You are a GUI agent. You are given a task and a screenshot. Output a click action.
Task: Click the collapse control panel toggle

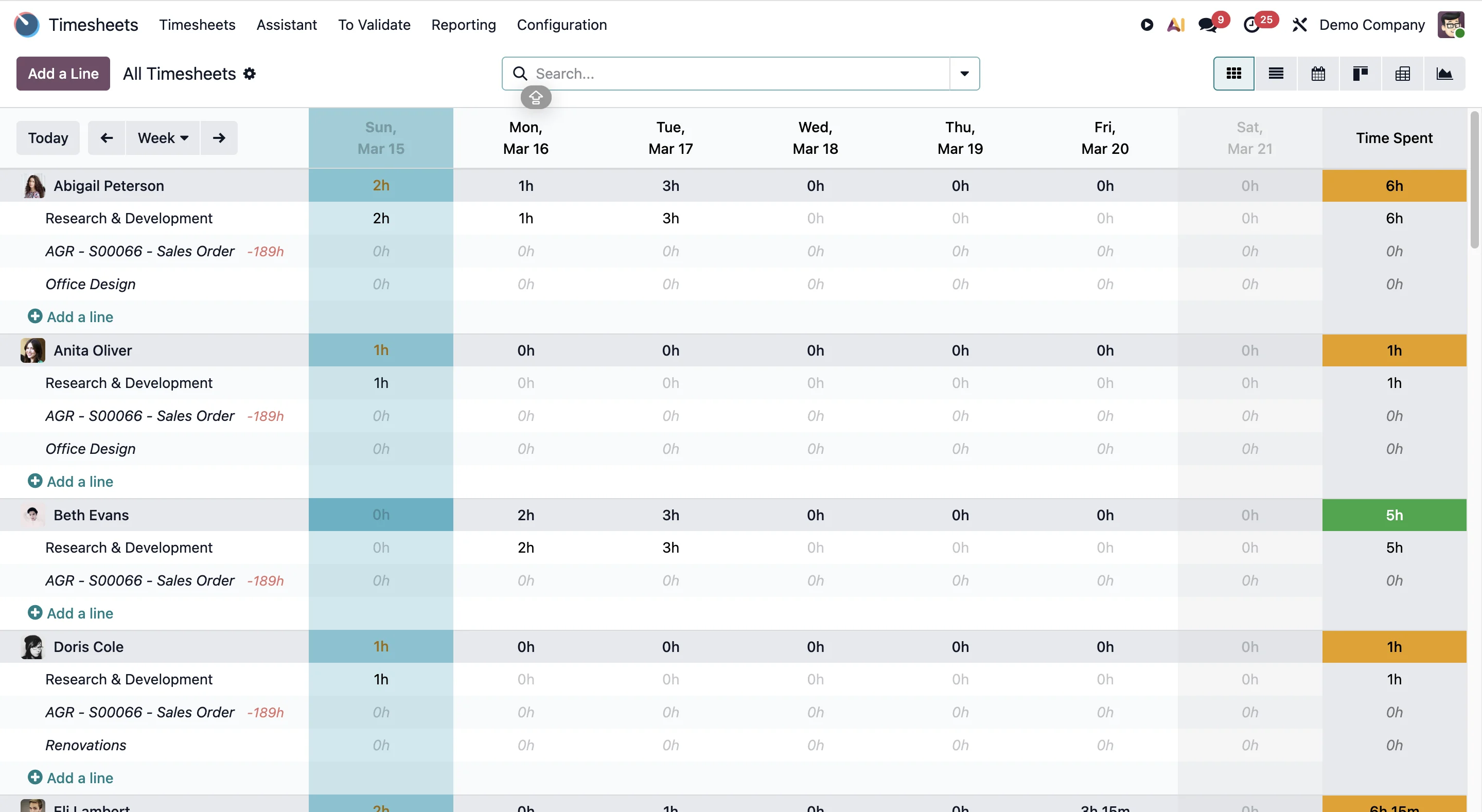tap(536, 97)
